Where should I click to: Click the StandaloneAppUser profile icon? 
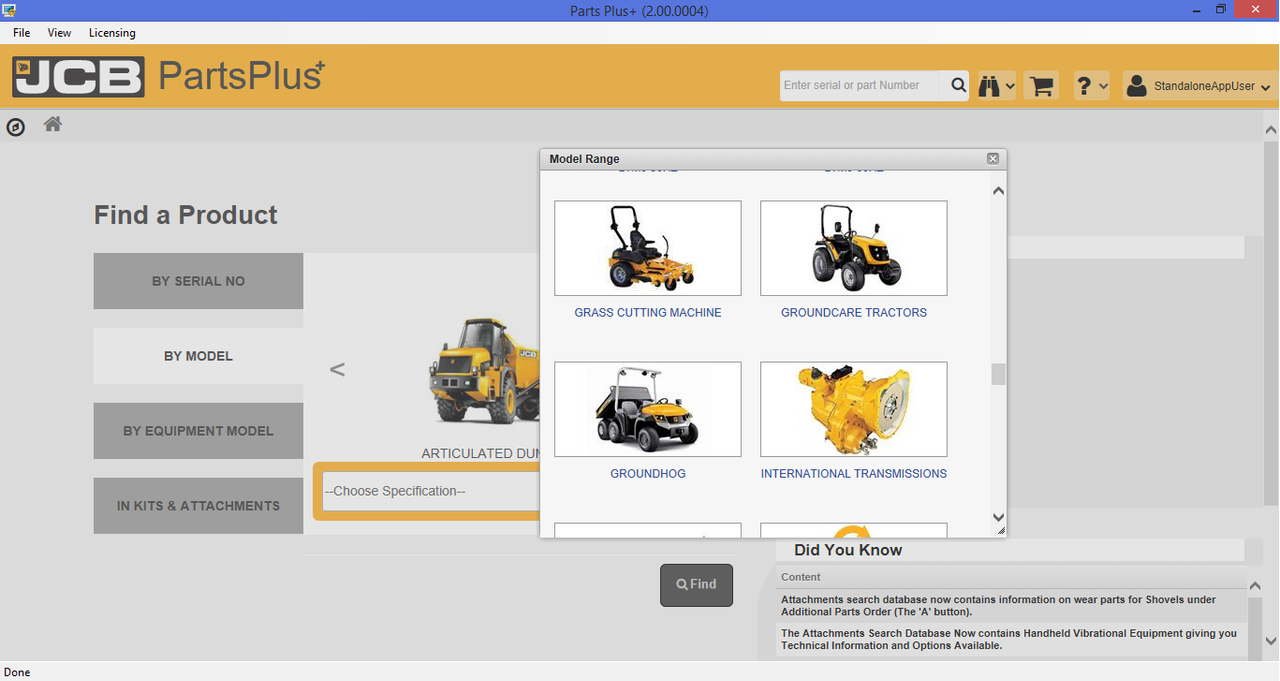pyautogui.click(x=1136, y=86)
